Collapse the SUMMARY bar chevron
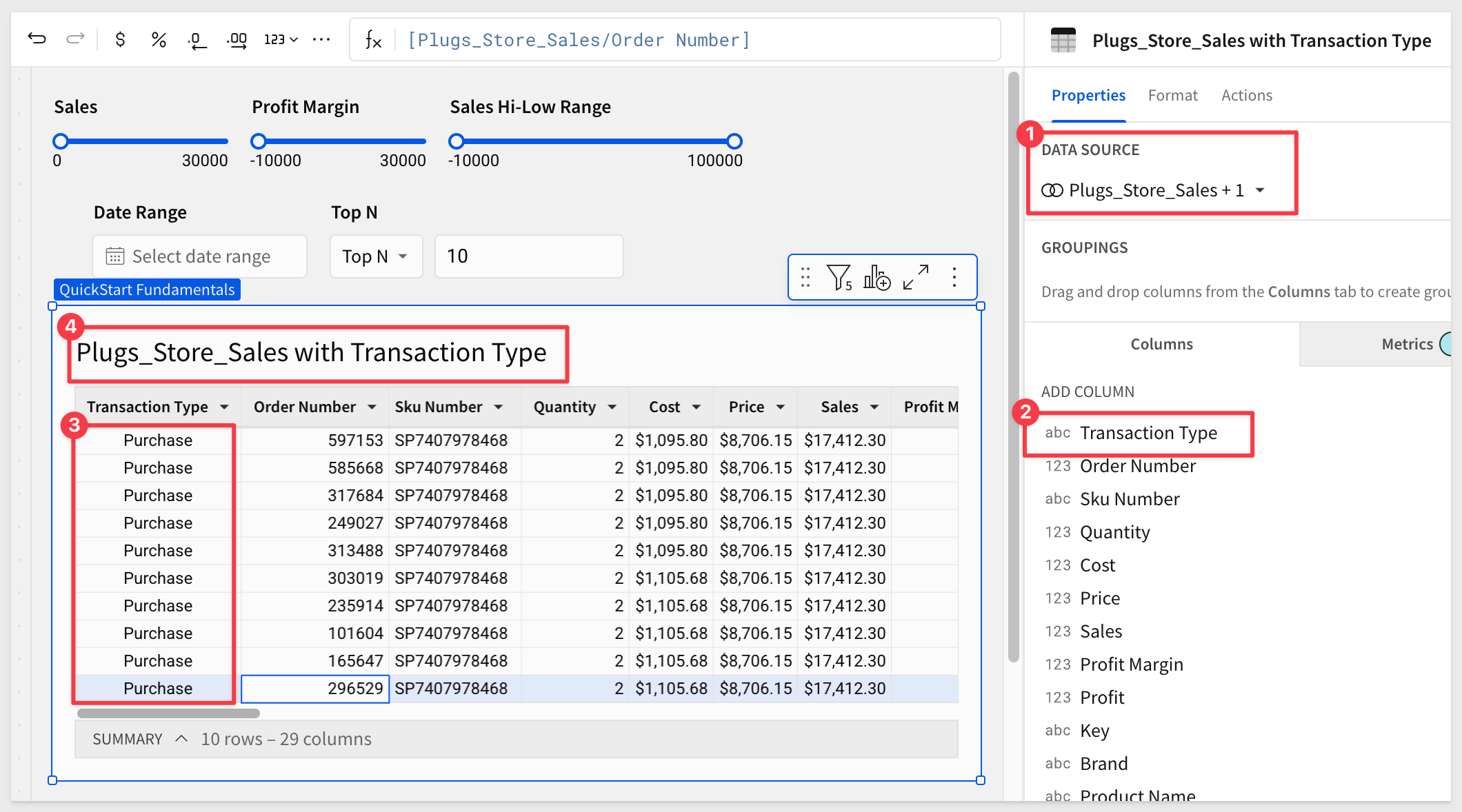1462x812 pixels. click(x=181, y=739)
